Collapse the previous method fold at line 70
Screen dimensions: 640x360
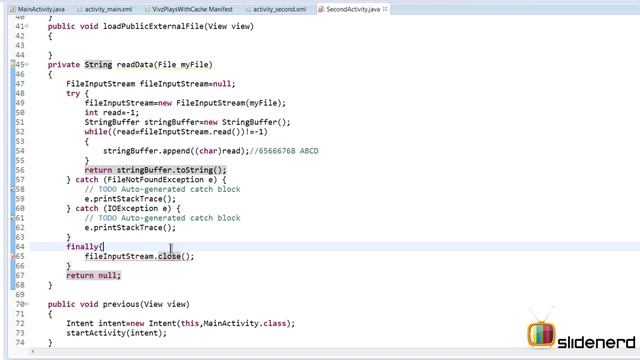[x=27, y=304]
